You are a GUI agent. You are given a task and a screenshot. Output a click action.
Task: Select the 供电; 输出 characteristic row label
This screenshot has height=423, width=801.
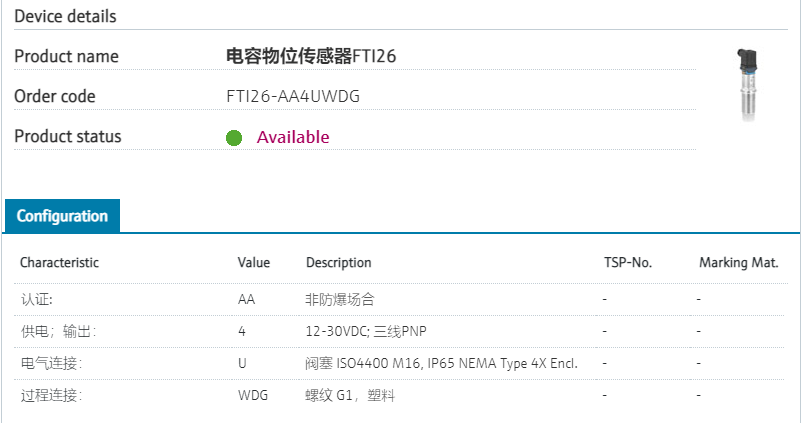[x=58, y=331]
